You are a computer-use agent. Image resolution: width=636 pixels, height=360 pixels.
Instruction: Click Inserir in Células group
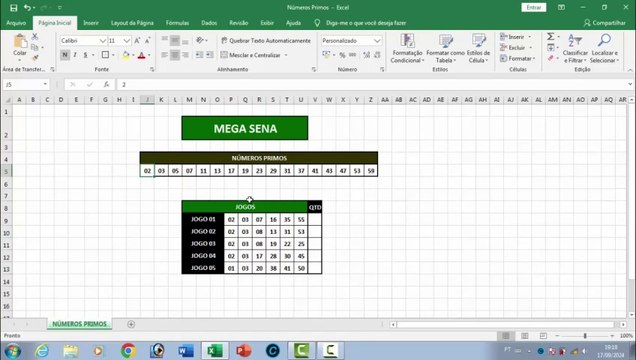[516, 37]
